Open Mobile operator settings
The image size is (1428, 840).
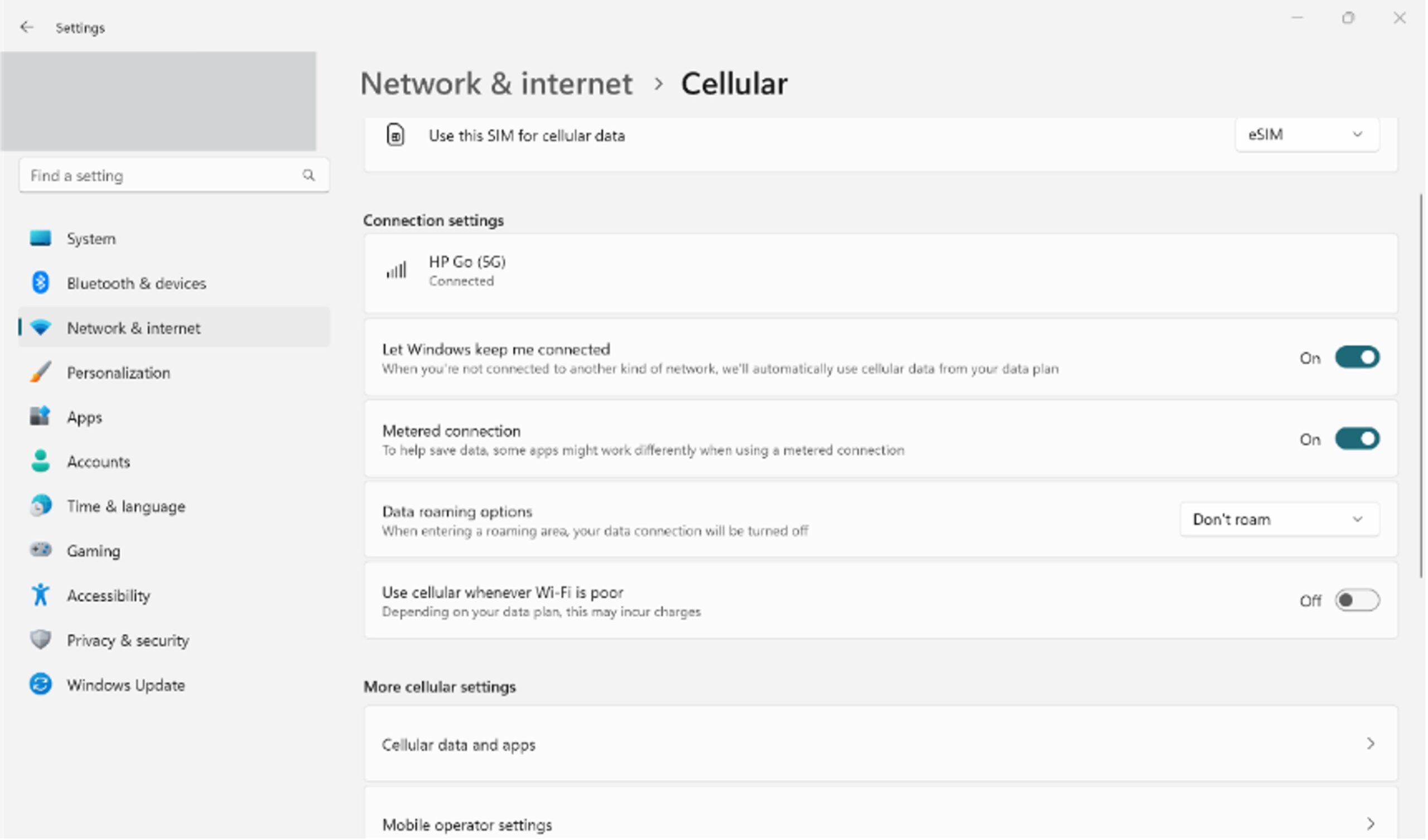coord(880,824)
